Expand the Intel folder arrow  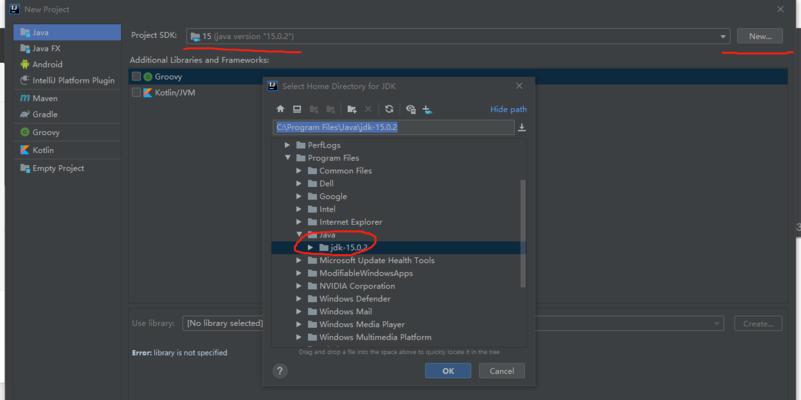[299, 209]
